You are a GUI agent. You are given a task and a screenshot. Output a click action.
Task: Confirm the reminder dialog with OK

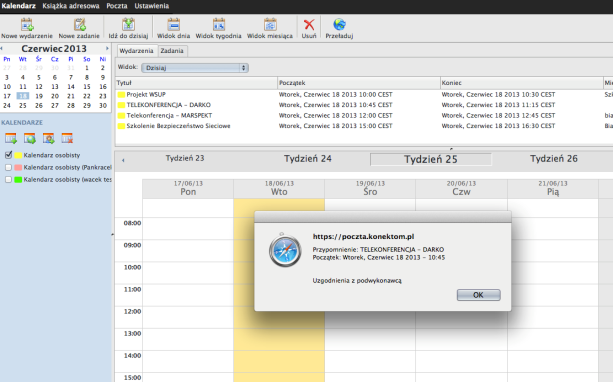click(x=479, y=295)
